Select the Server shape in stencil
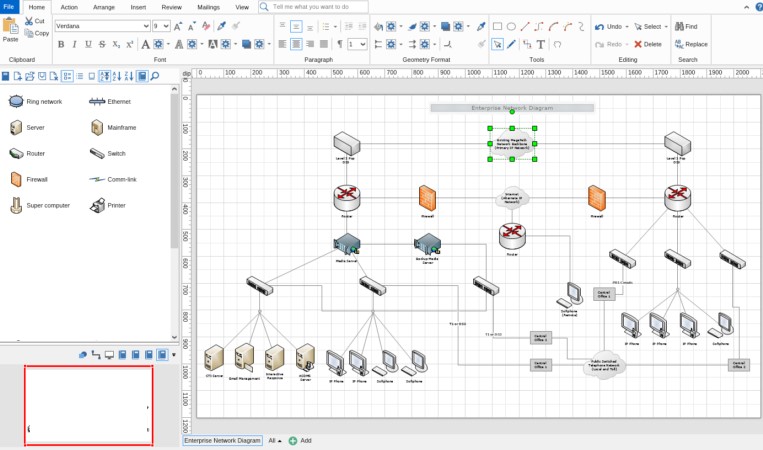 [x=27, y=127]
